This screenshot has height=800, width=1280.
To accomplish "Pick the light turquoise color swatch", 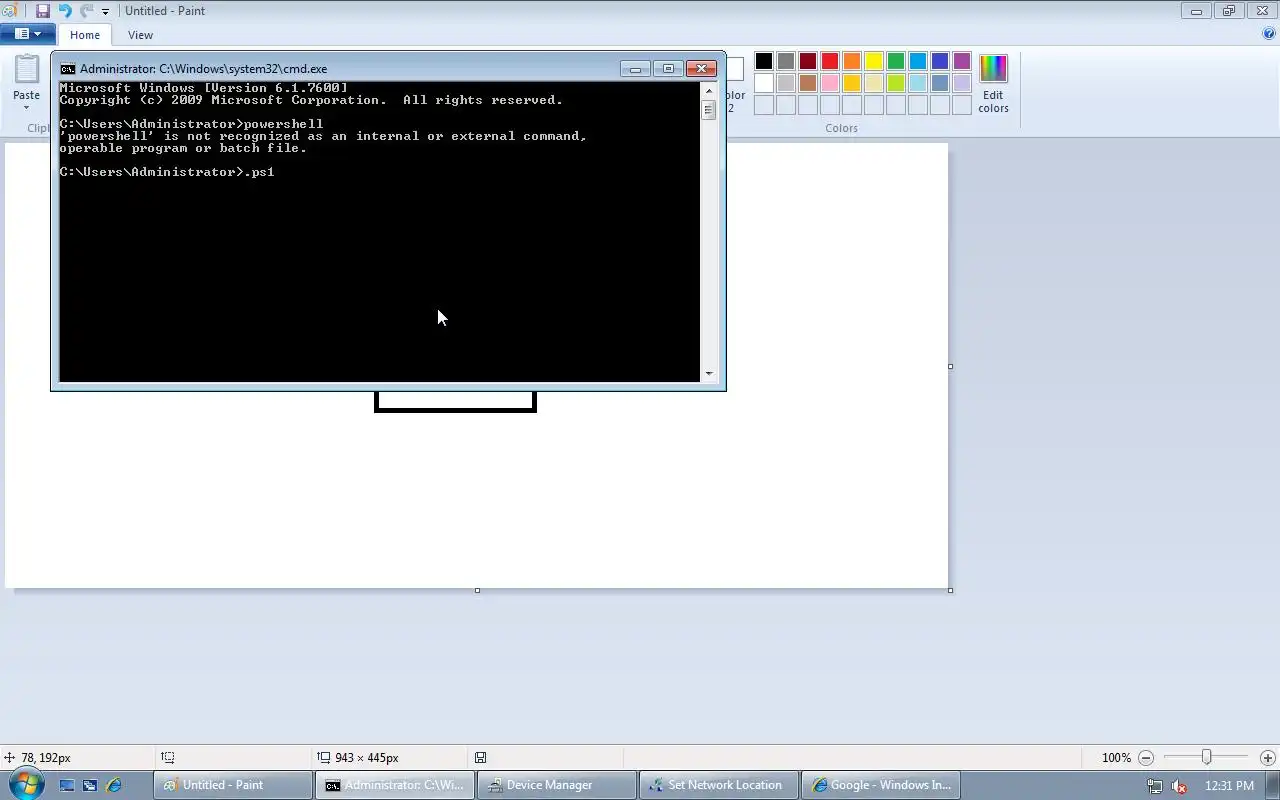I will [x=918, y=83].
